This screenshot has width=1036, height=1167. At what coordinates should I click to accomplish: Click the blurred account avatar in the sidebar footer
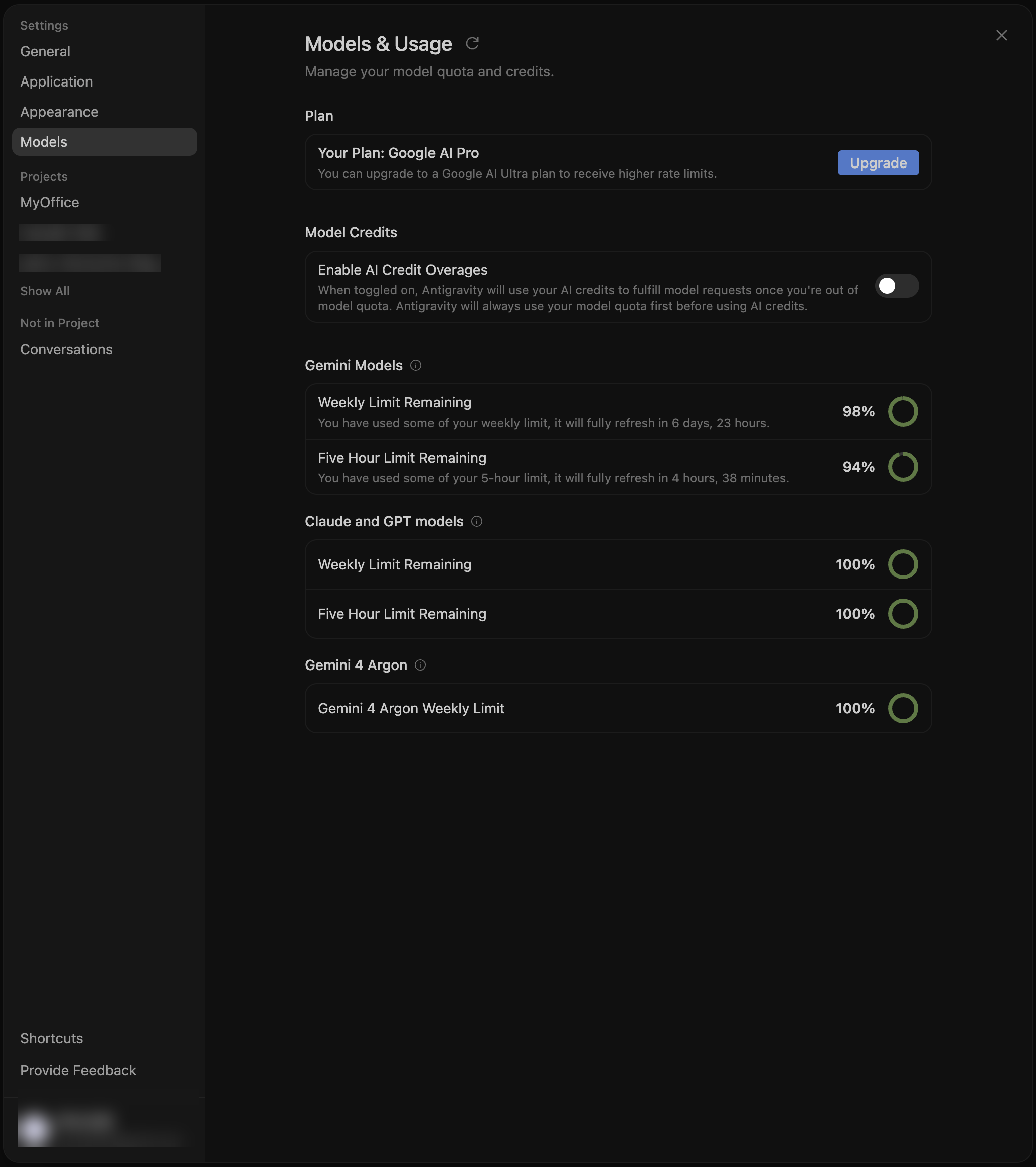pos(34,1129)
